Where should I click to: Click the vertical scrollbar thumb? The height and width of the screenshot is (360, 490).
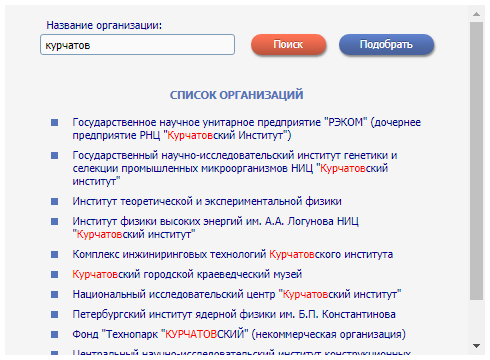(x=476, y=161)
